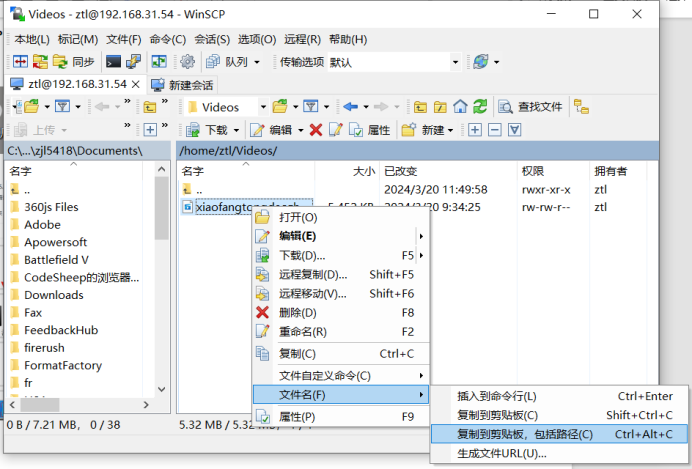
Task: Select the Downloads folder in local panel
Action: point(53,295)
